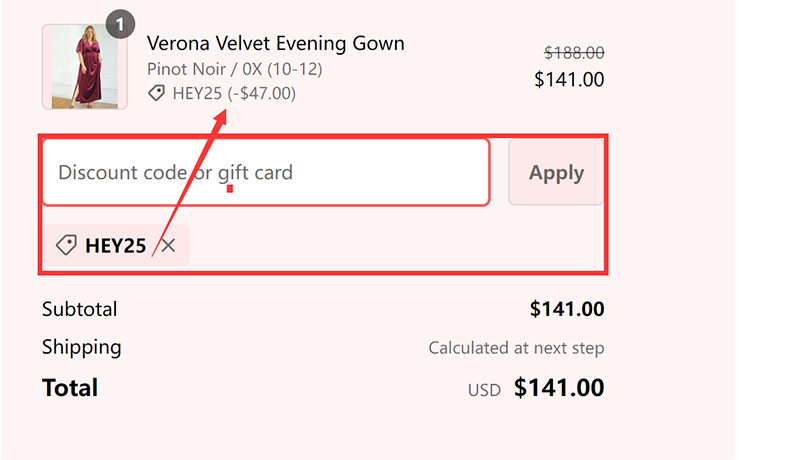This screenshot has width=800, height=460.
Task: Click the bold Subtotal amount $141.00
Action: click(x=567, y=310)
